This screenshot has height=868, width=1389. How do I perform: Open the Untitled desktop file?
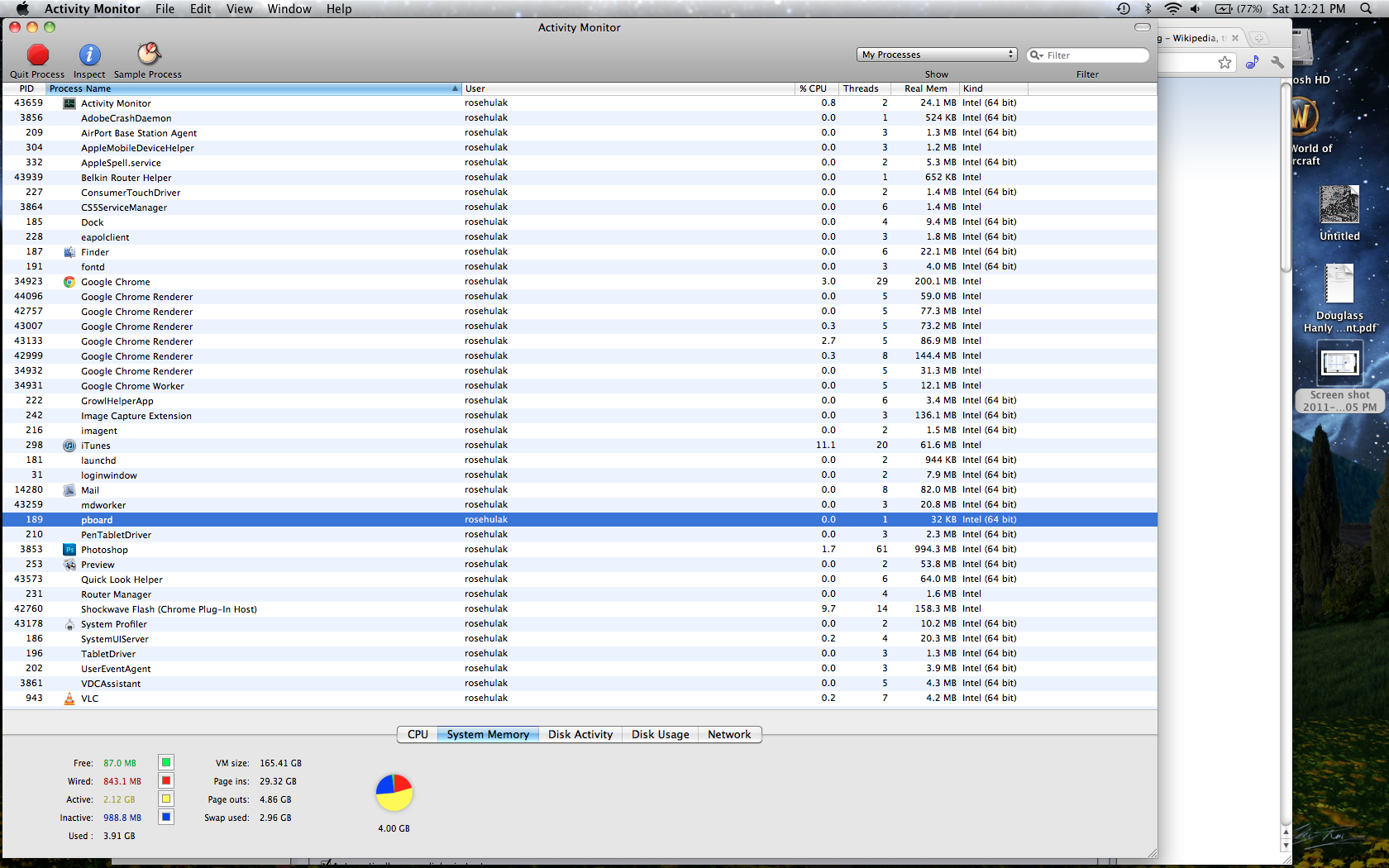[1339, 213]
